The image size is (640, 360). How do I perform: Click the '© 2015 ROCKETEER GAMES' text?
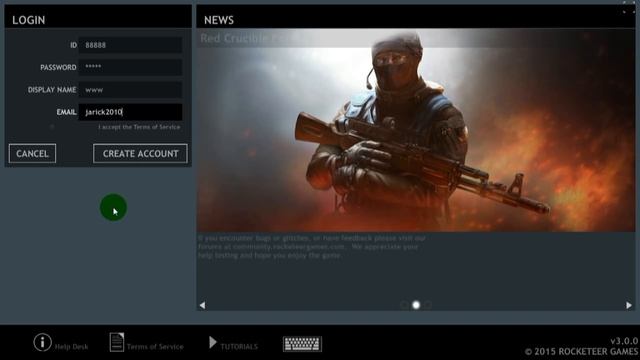pyautogui.click(x=581, y=351)
